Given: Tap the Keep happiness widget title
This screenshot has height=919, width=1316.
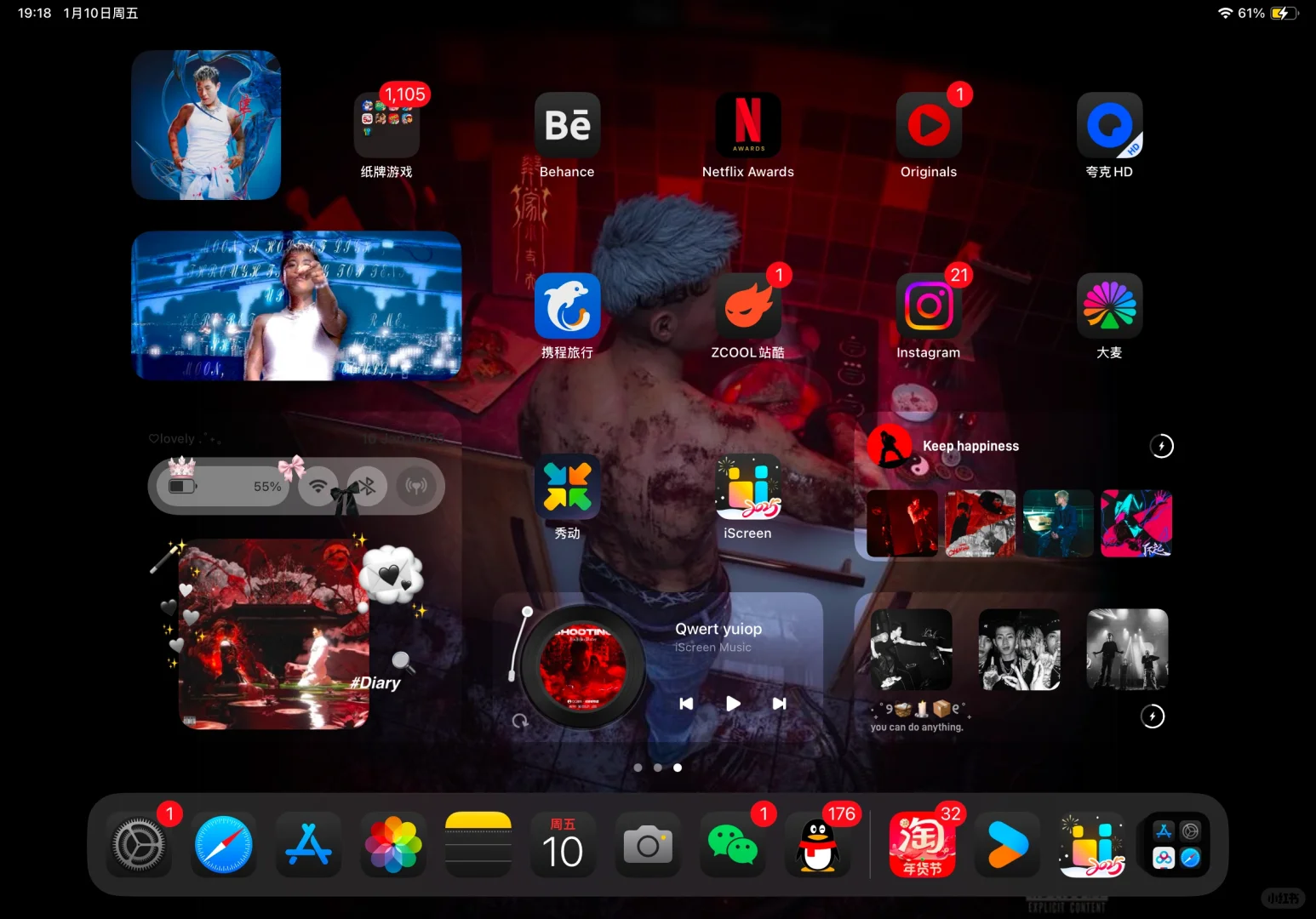Looking at the screenshot, I should tap(970, 446).
